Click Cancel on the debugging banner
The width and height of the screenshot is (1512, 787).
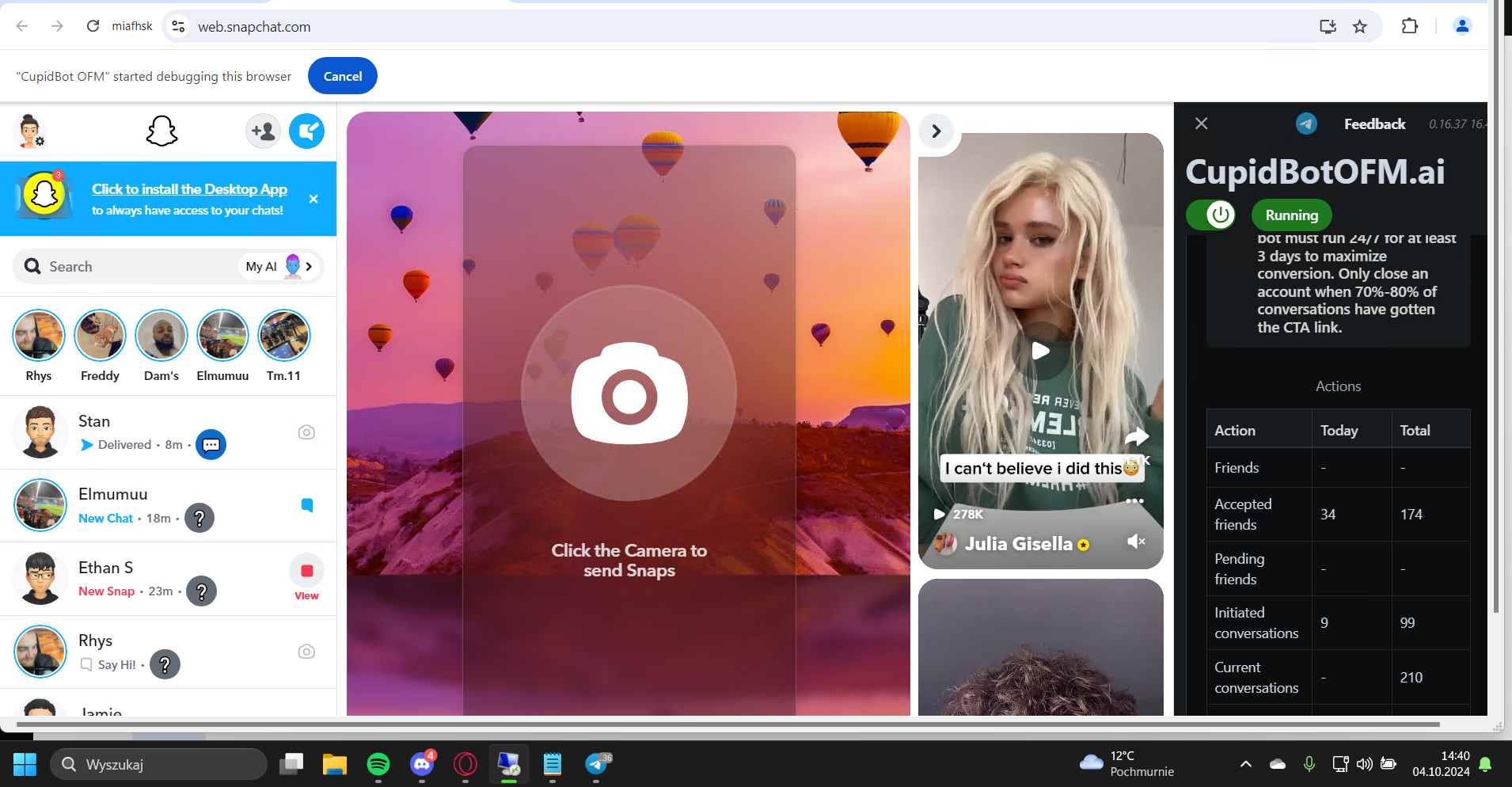343,76
